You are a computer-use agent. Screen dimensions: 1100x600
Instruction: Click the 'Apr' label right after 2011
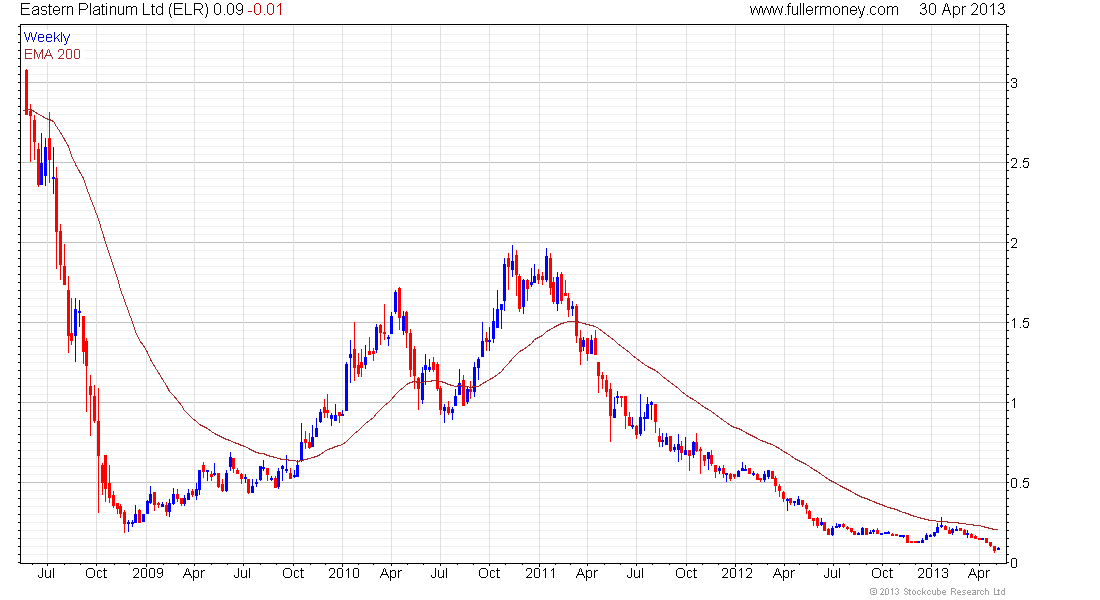586,574
